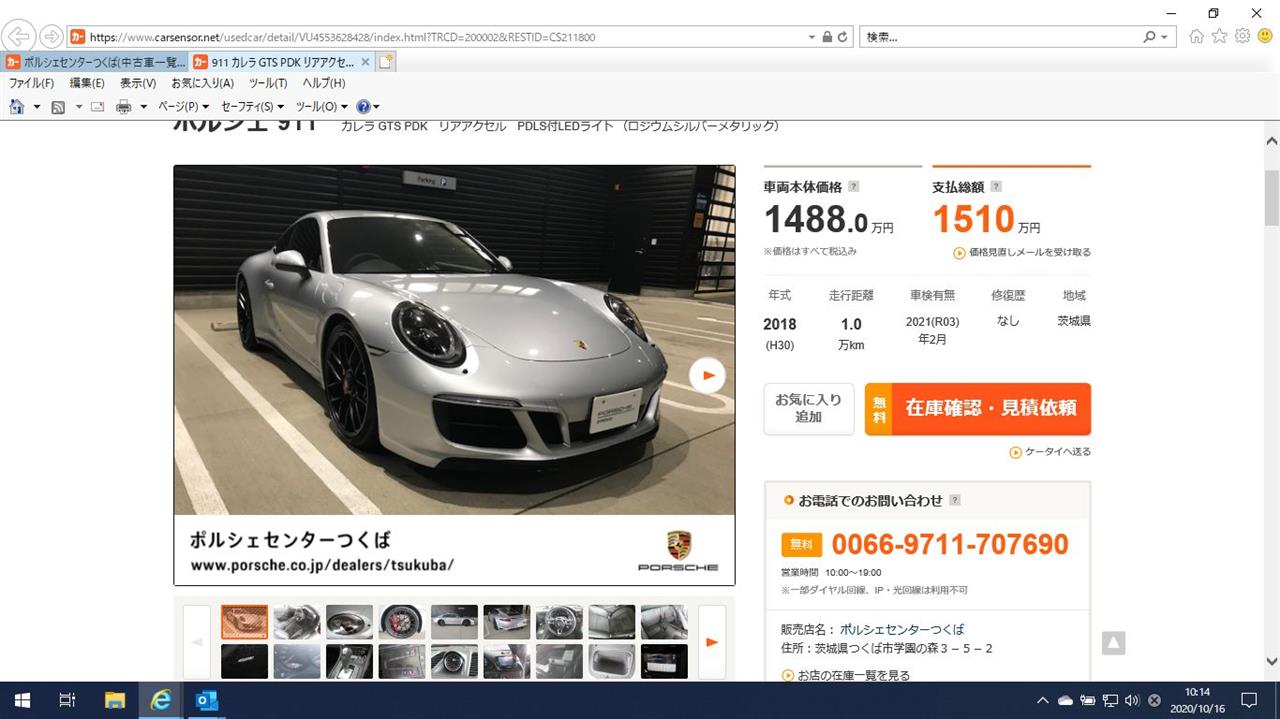Open the volume control in system tray

pos(1132,700)
